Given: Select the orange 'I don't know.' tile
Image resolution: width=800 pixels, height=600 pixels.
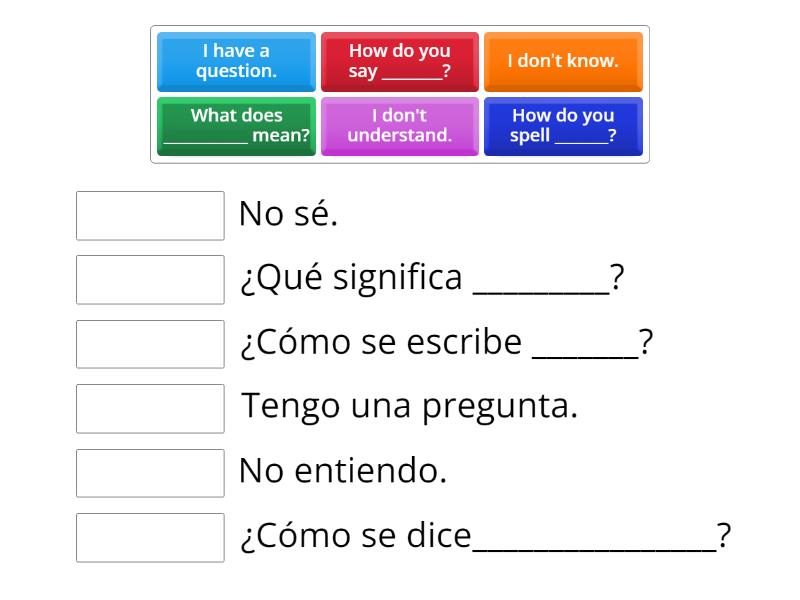Looking at the screenshot, I should coord(563,61).
